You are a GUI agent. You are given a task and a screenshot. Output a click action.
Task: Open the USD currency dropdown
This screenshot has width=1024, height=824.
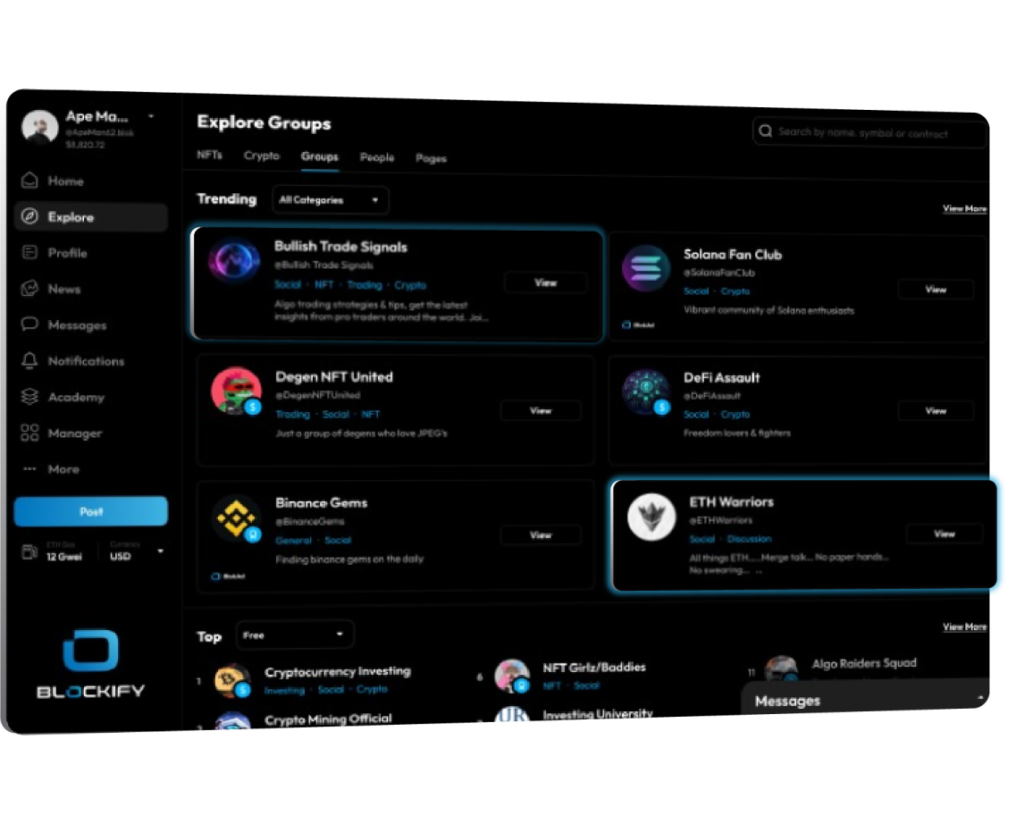(x=137, y=553)
